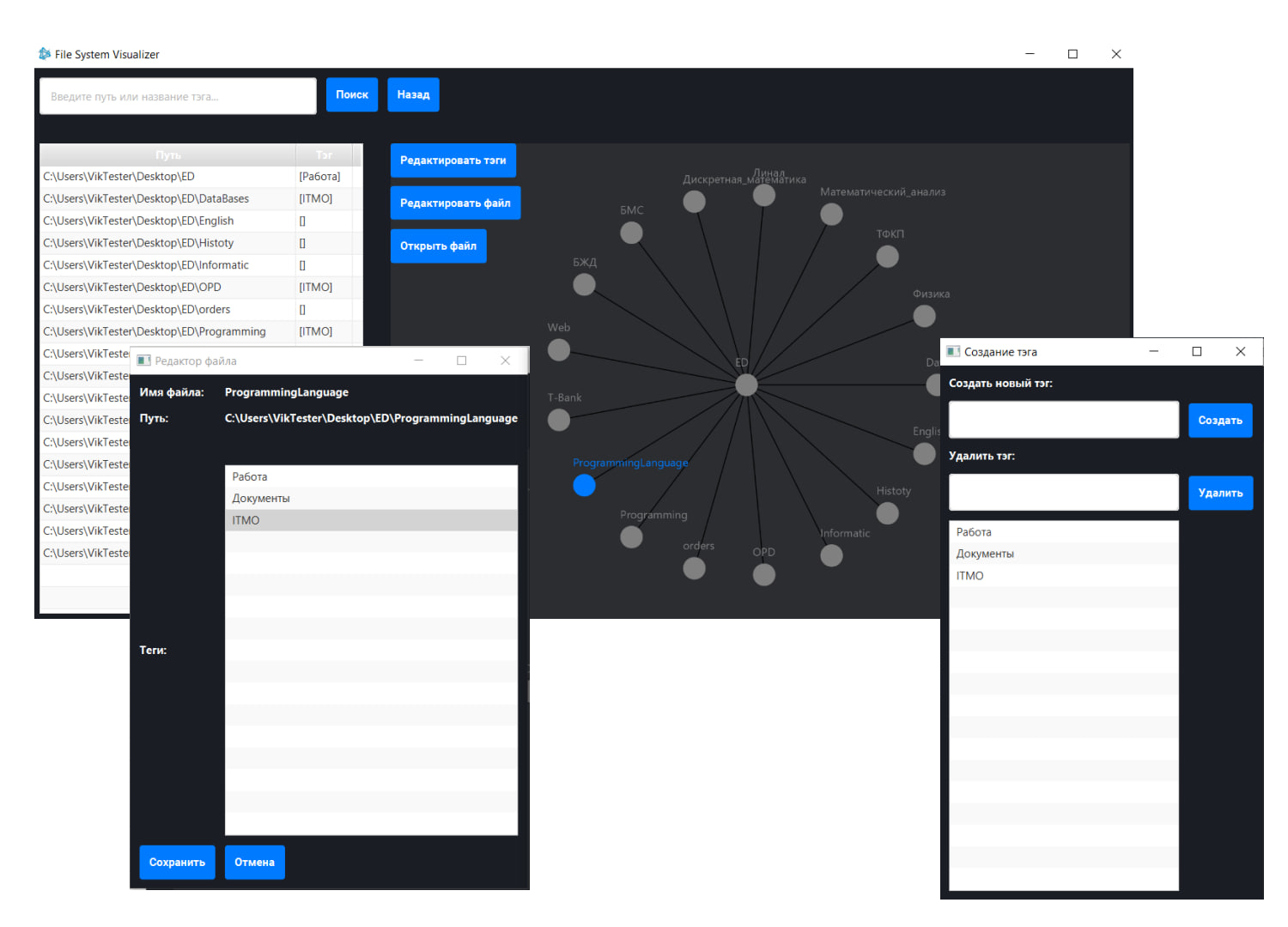Click the Создать tag button
Screen dimensions: 1288x927
pos(1220,420)
